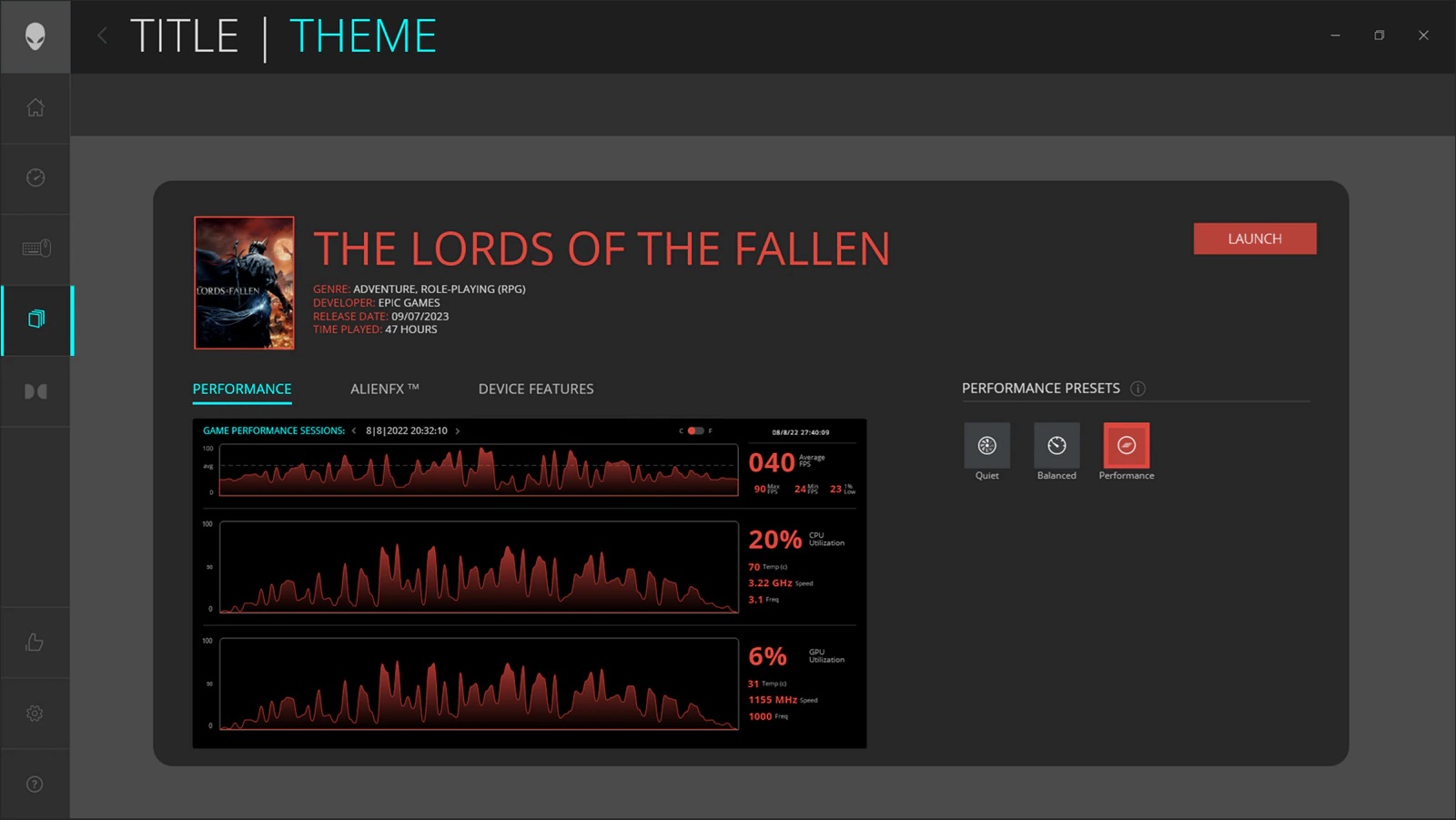Open settings via the gear icon

(35, 714)
